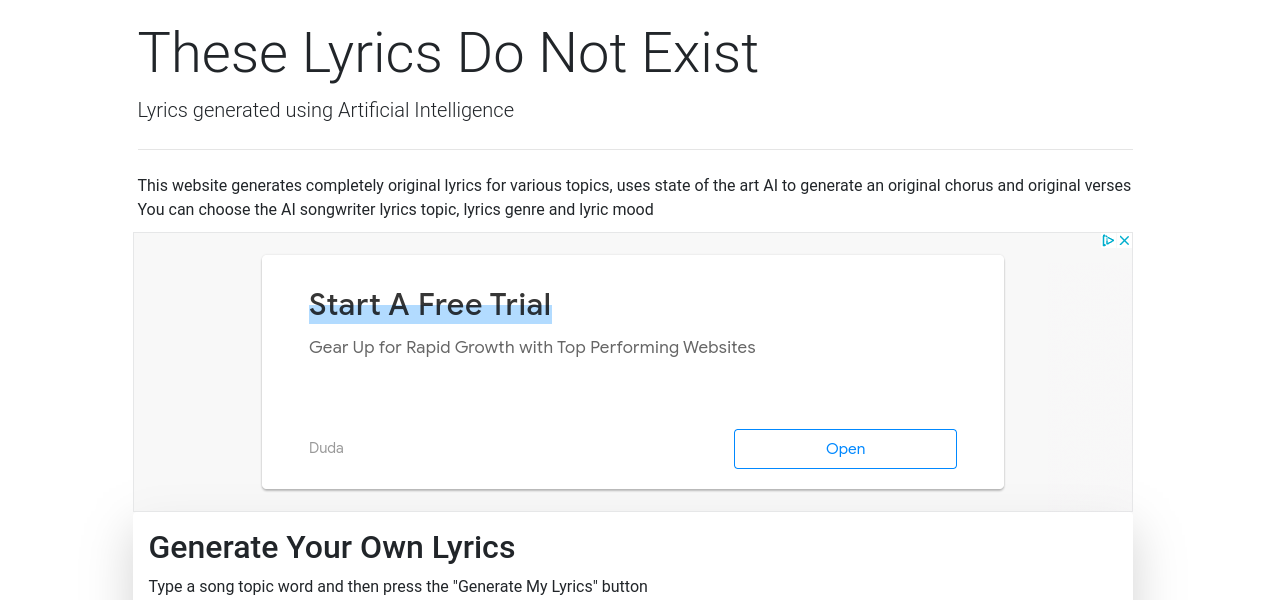Click the "These Lyrics Do Not Exist" site title

[x=447, y=53]
